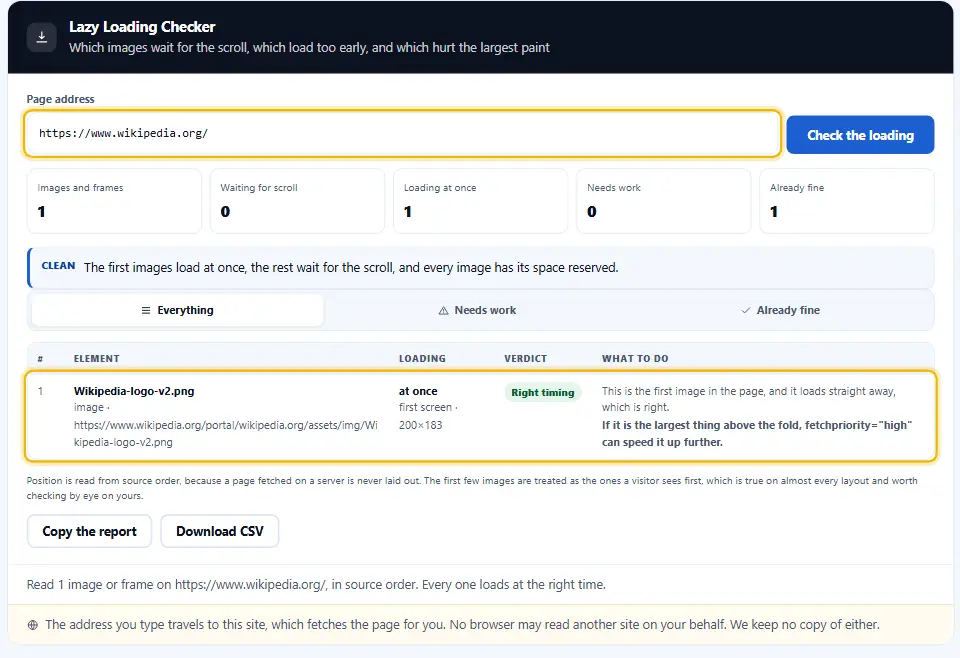Click the logo image URL text in row 1
The image size is (960, 658).
pyautogui.click(x=225, y=433)
